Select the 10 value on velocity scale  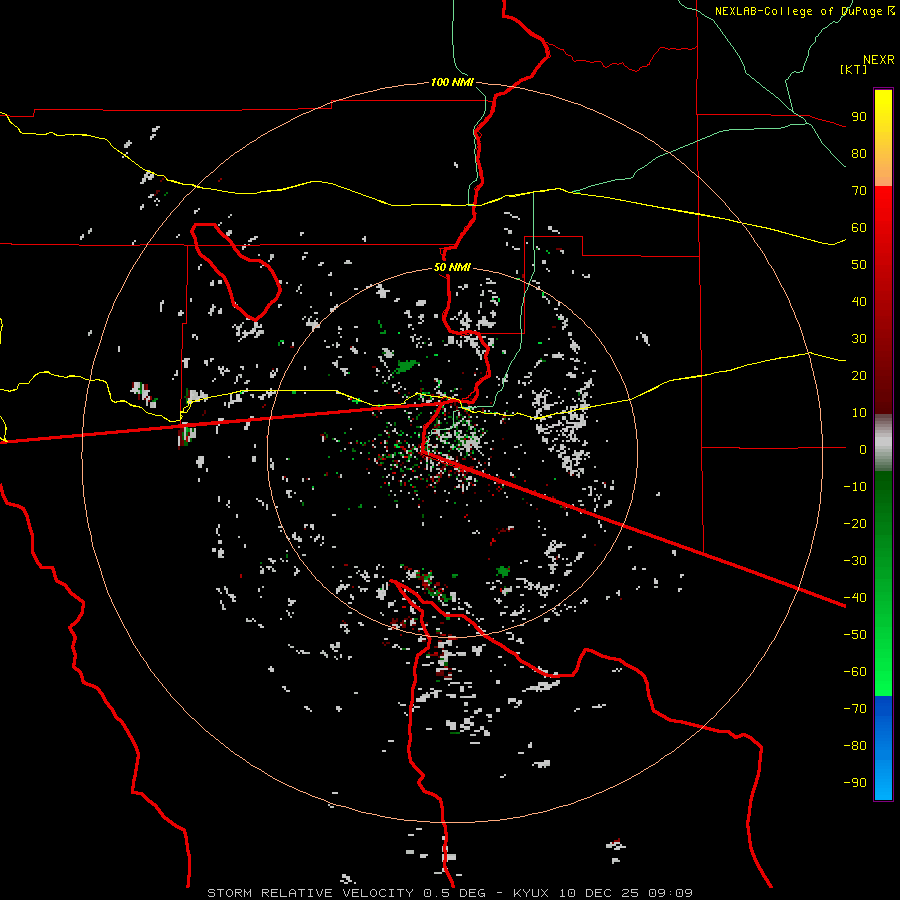(x=859, y=413)
